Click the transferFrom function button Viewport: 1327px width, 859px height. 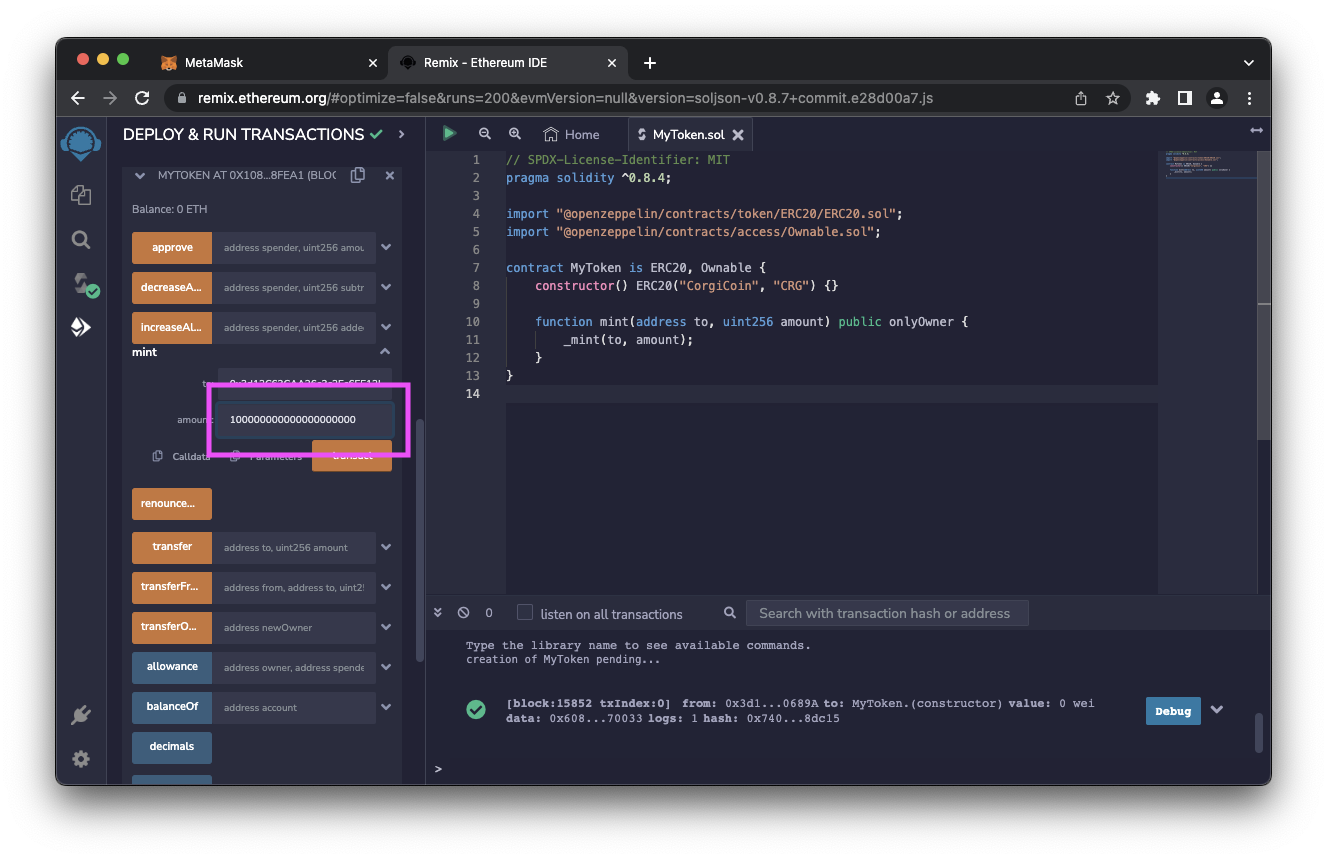pyautogui.click(x=172, y=588)
